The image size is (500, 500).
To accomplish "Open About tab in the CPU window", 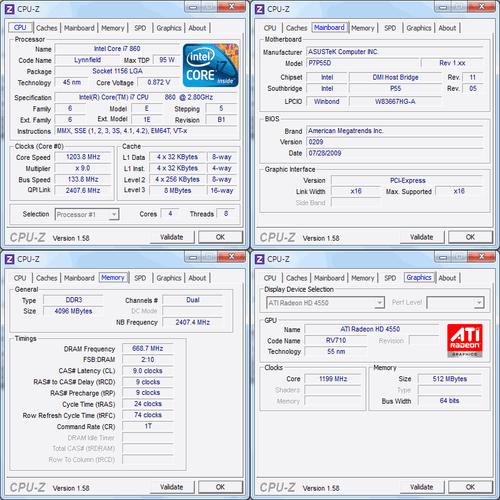I will click(197, 28).
